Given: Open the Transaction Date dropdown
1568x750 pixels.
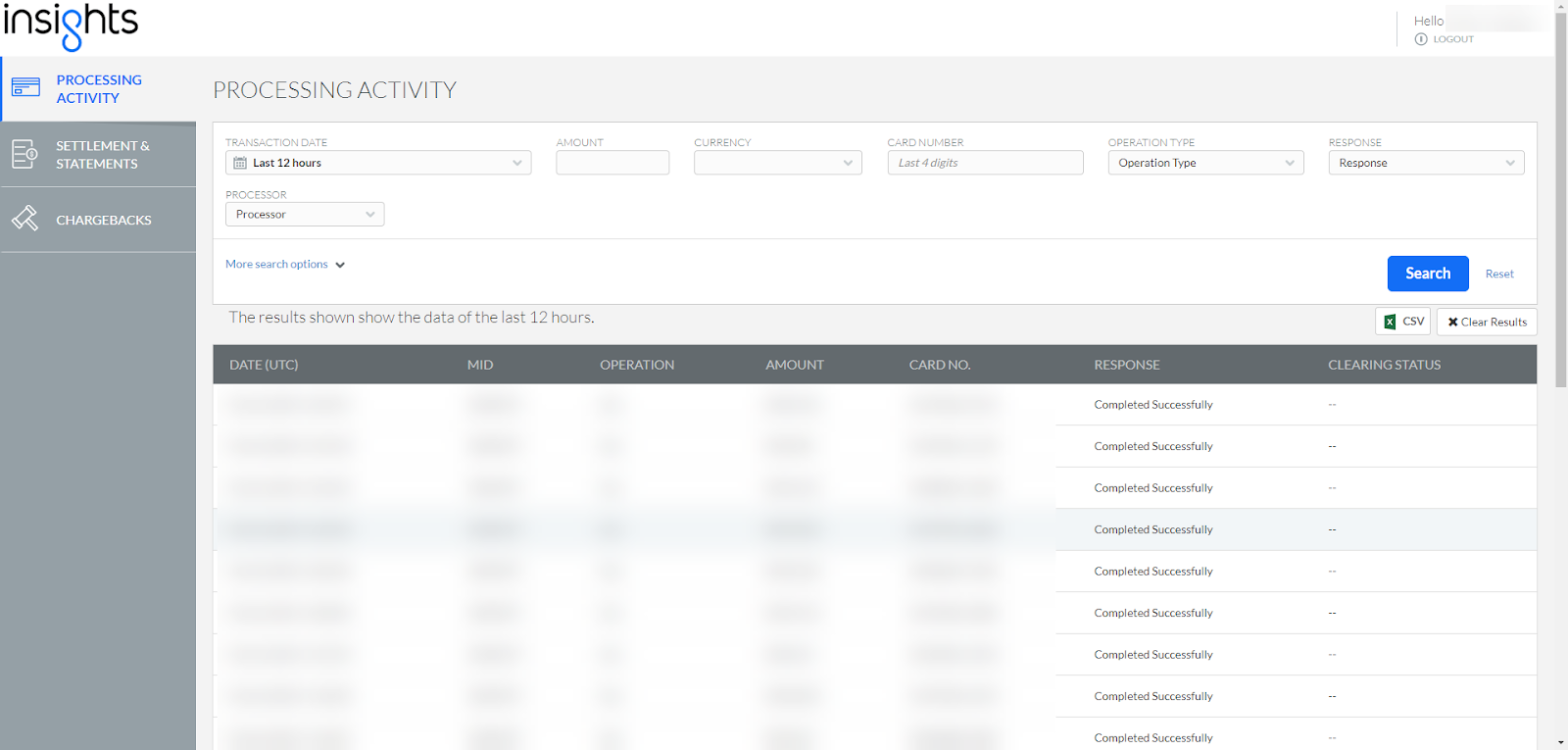Looking at the screenshot, I should coord(378,163).
